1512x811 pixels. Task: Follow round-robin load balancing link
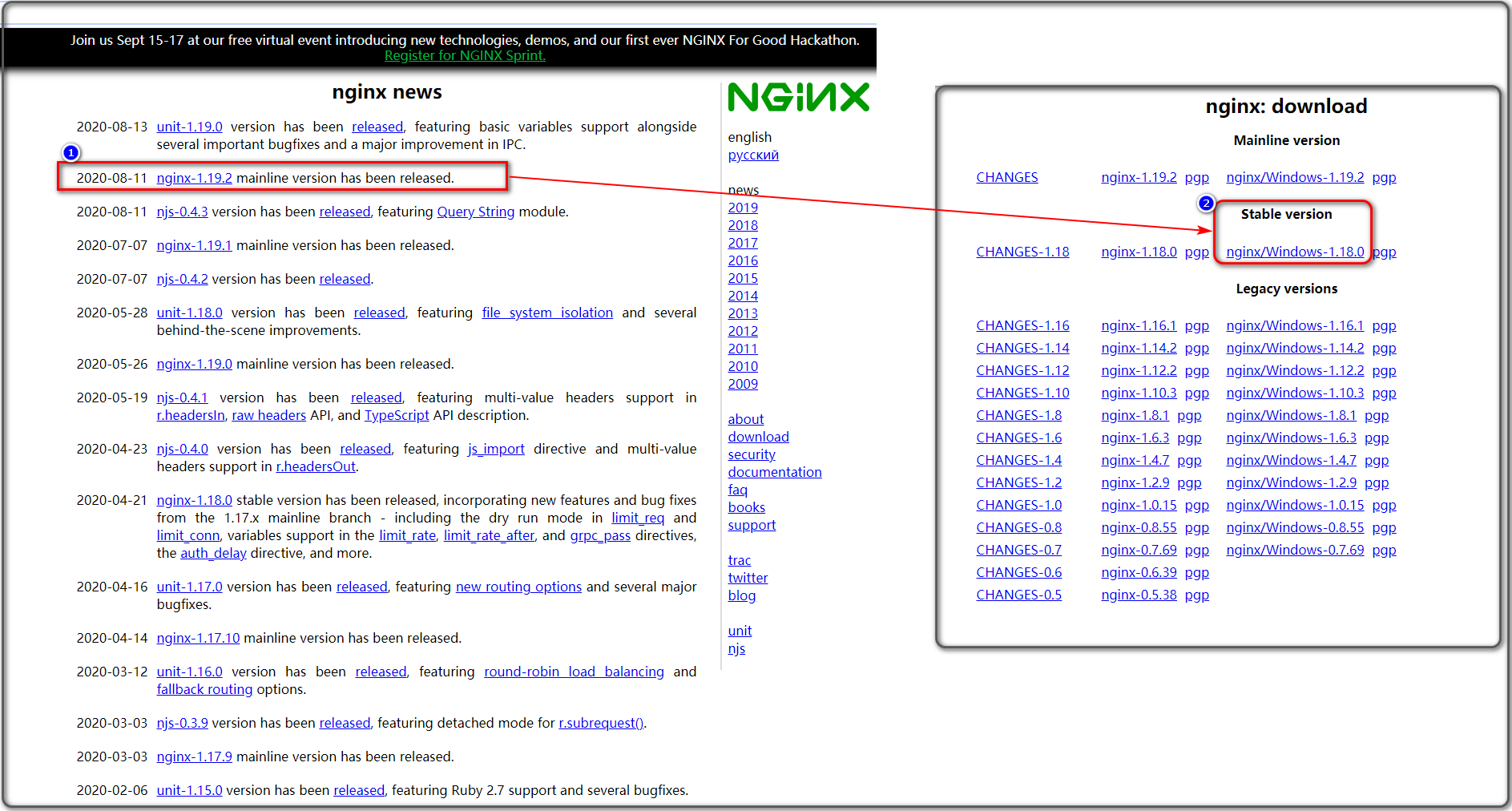tap(574, 672)
